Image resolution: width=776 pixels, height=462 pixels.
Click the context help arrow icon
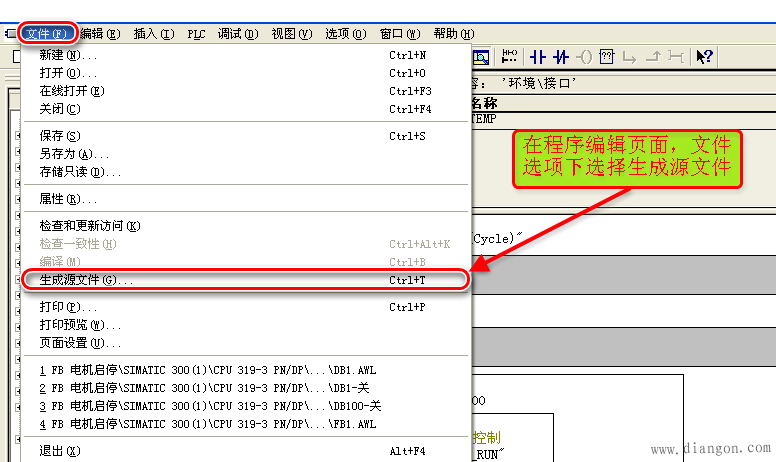(x=704, y=57)
